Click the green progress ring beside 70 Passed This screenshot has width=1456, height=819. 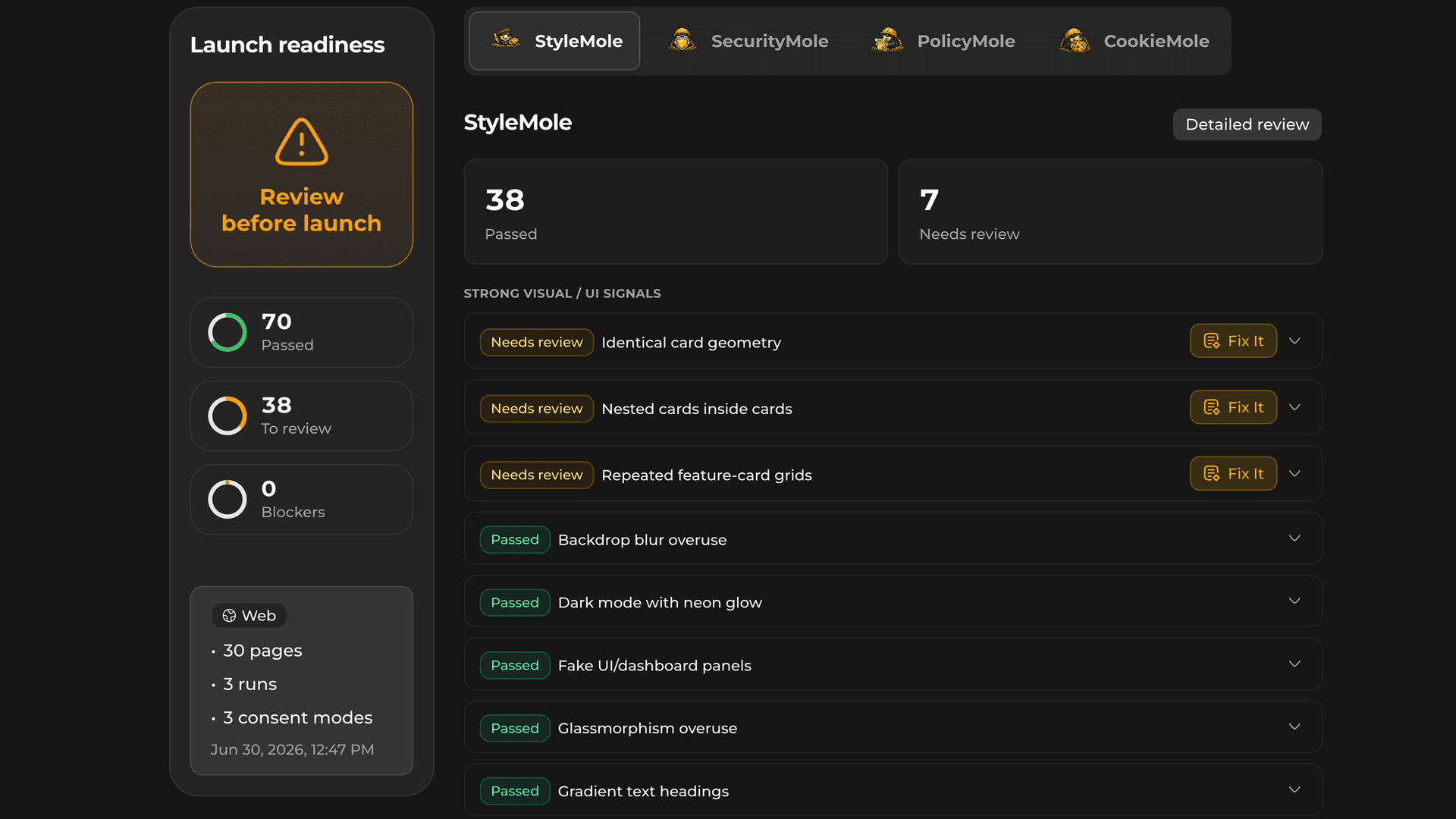(227, 332)
